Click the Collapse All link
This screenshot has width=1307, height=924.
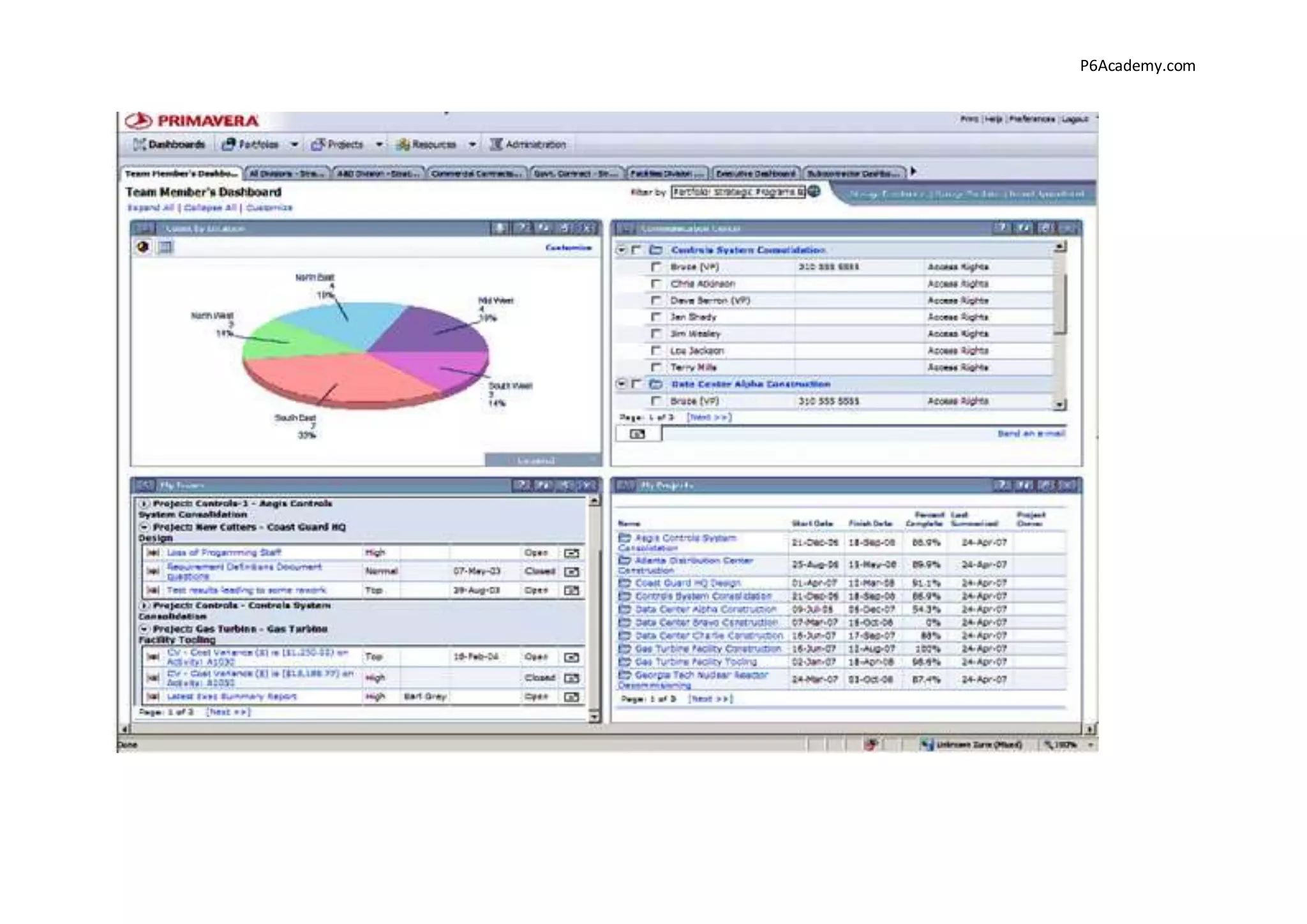pyautogui.click(x=210, y=207)
